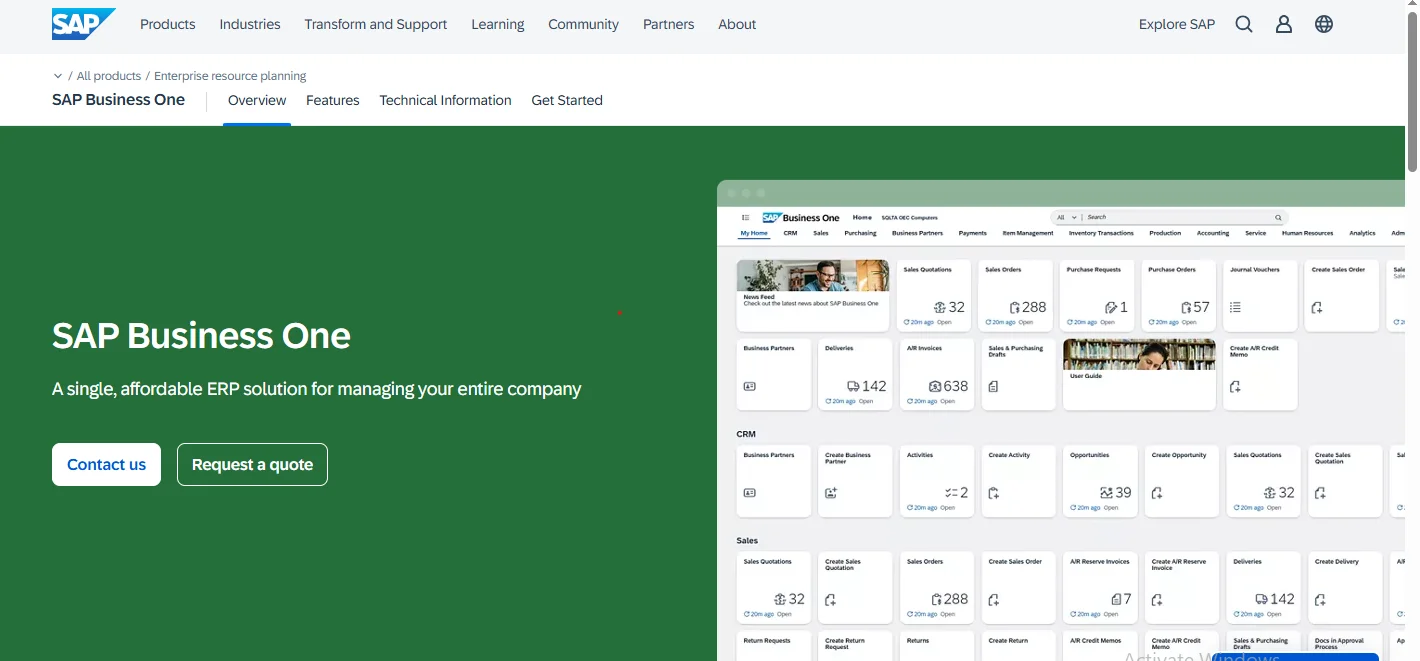The height and width of the screenshot is (661, 1420).
Task: Click the icon on the Create Activity tile
Action: tap(993, 493)
